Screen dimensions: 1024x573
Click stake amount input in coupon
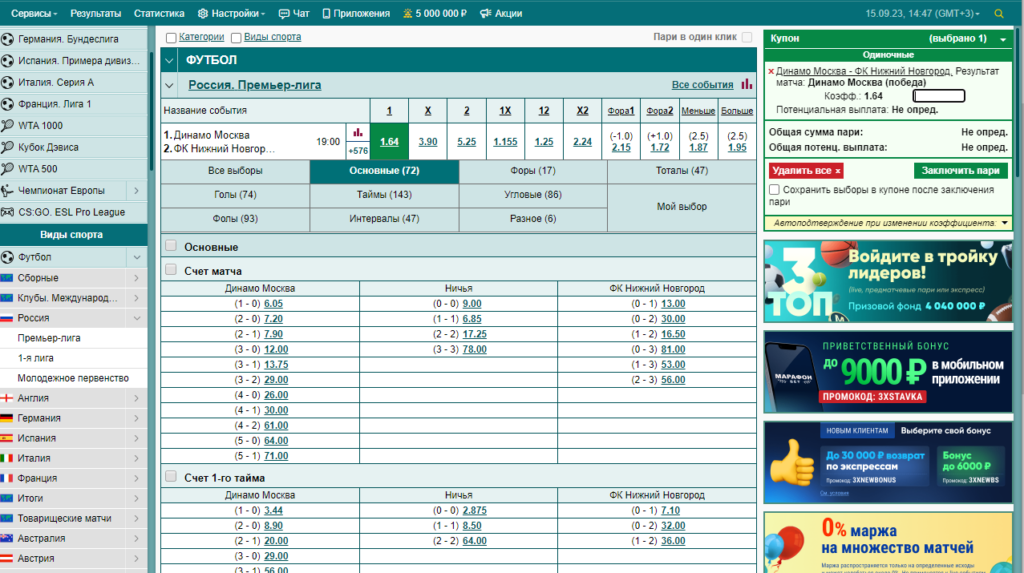[x=938, y=96]
